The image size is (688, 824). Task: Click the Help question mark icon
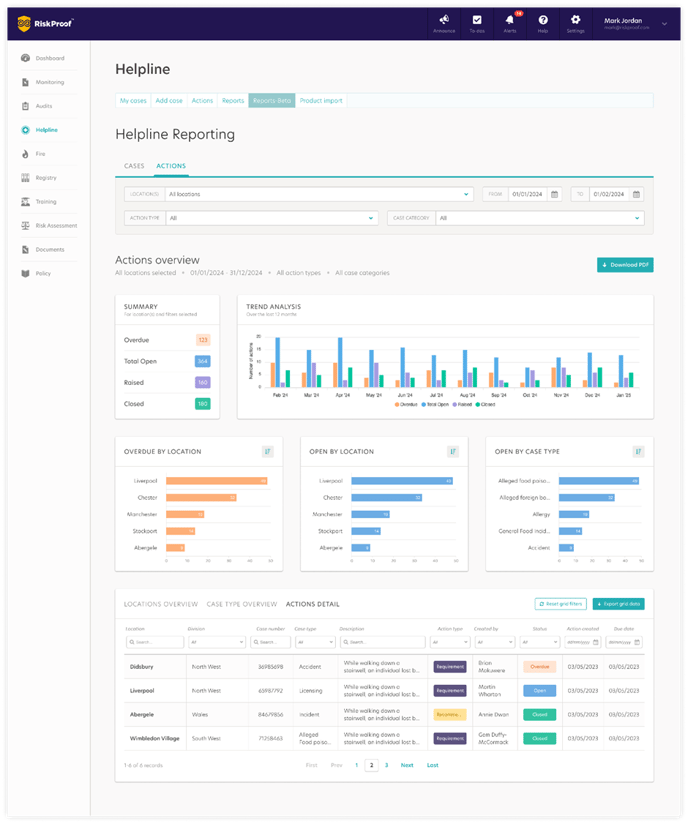pyautogui.click(x=543, y=20)
